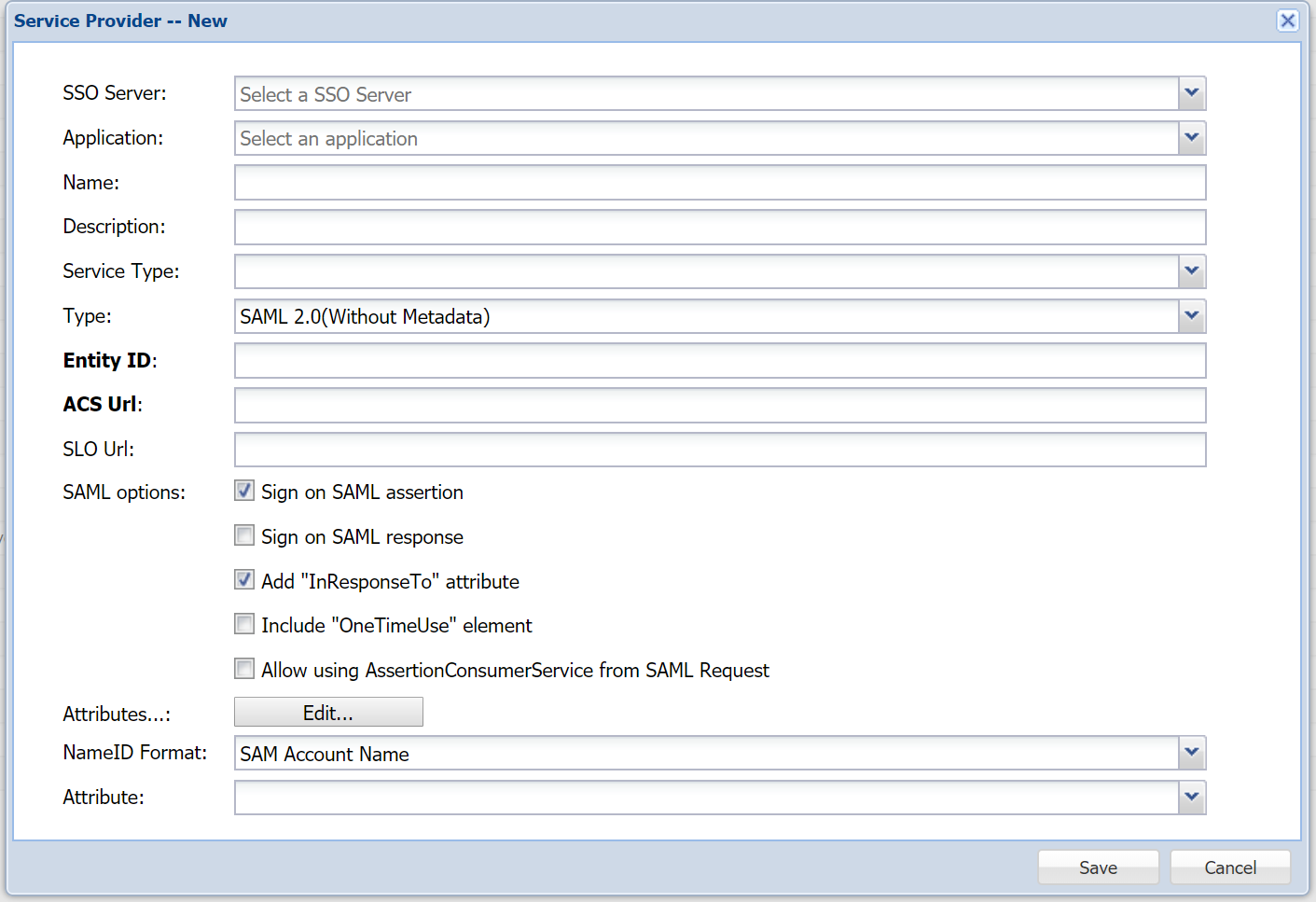Image resolution: width=1316 pixels, height=902 pixels.
Task: Expand the Type SAML 2.0 dropdown
Action: [1191, 316]
